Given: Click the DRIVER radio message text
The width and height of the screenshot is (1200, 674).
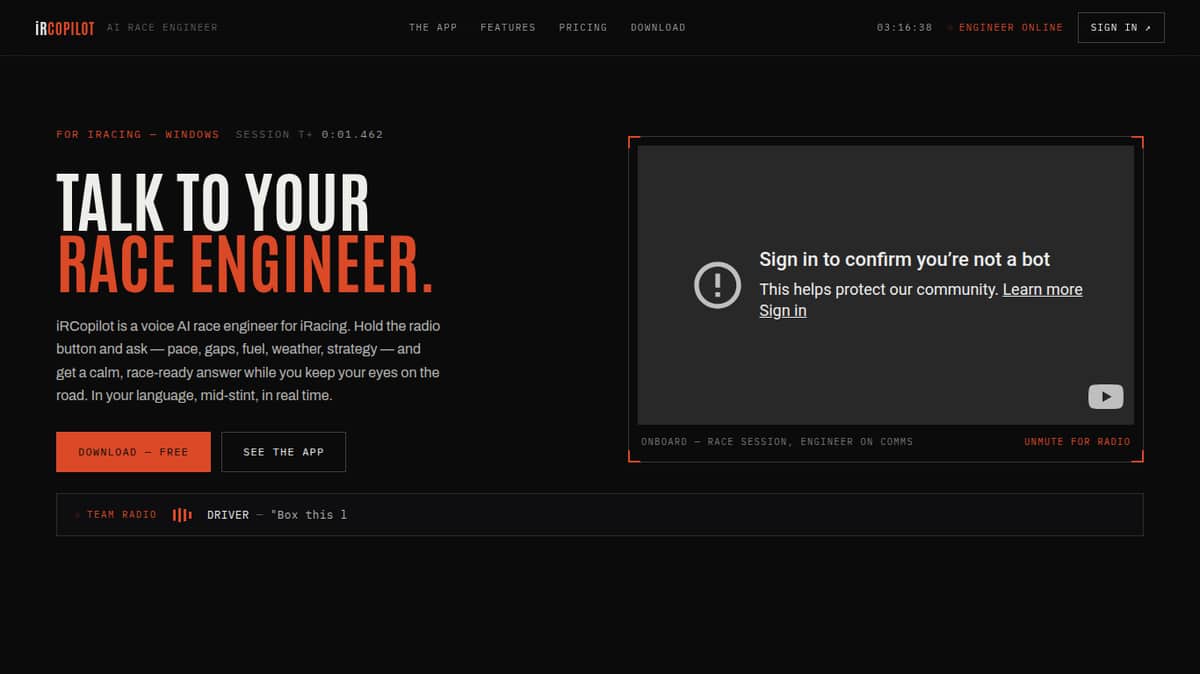Looking at the screenshot, I should click(x=277, y=515).
